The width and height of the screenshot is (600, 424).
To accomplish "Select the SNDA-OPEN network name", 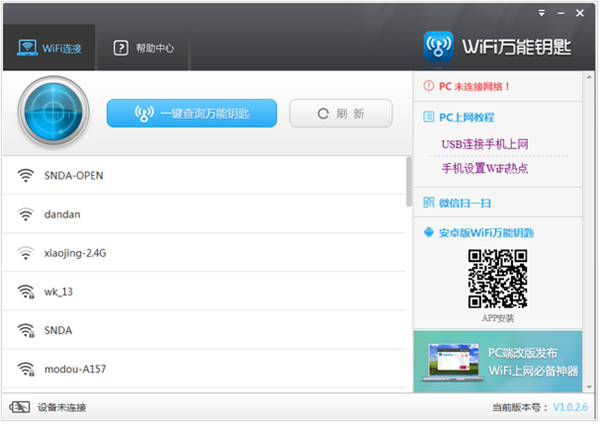I will click(x=73, y=176).
